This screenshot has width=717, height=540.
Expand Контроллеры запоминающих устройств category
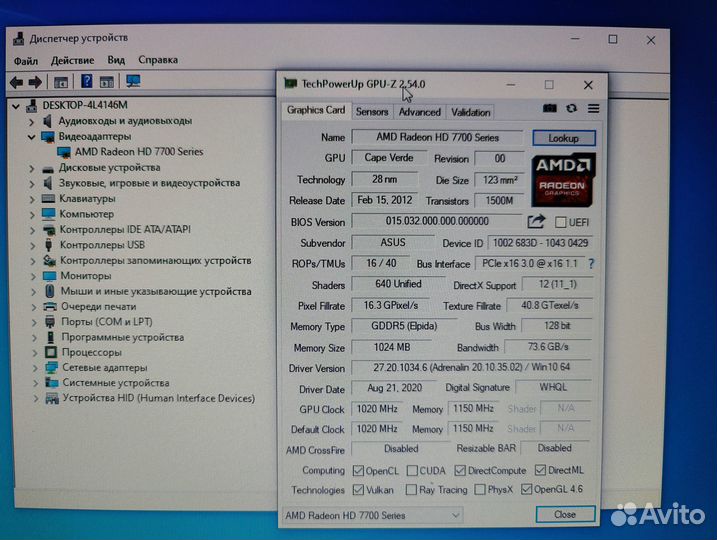tap(33, 262)
